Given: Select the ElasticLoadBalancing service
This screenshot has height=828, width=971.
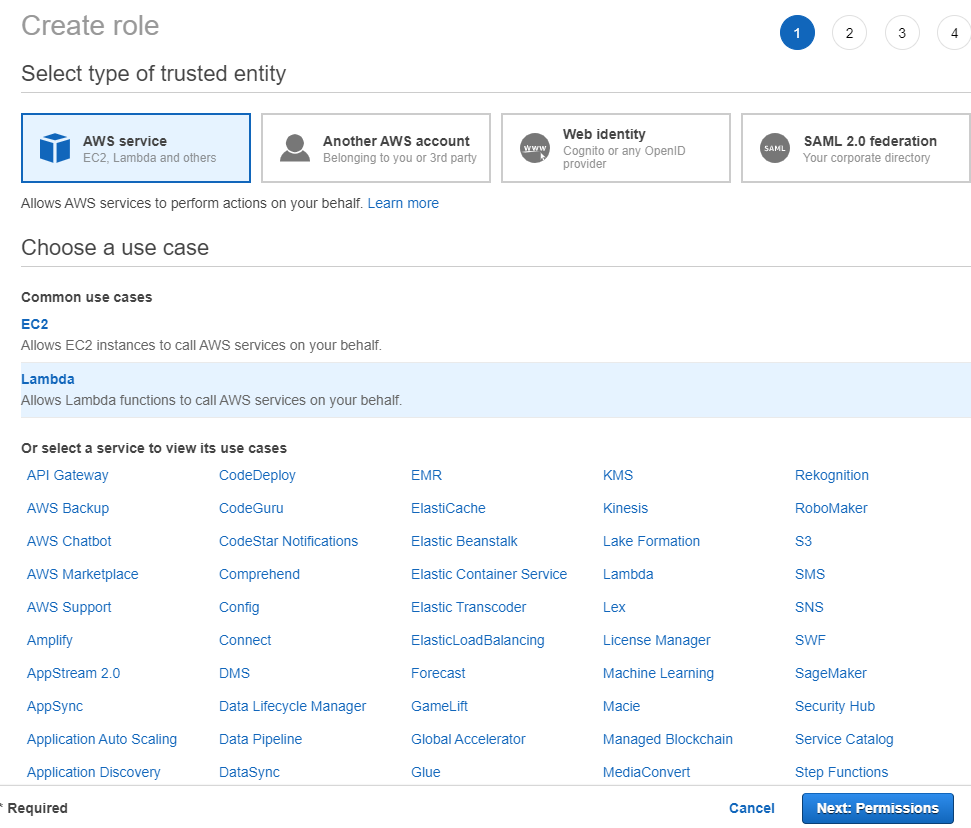Looking at the screenshot, I should (478, 640).
